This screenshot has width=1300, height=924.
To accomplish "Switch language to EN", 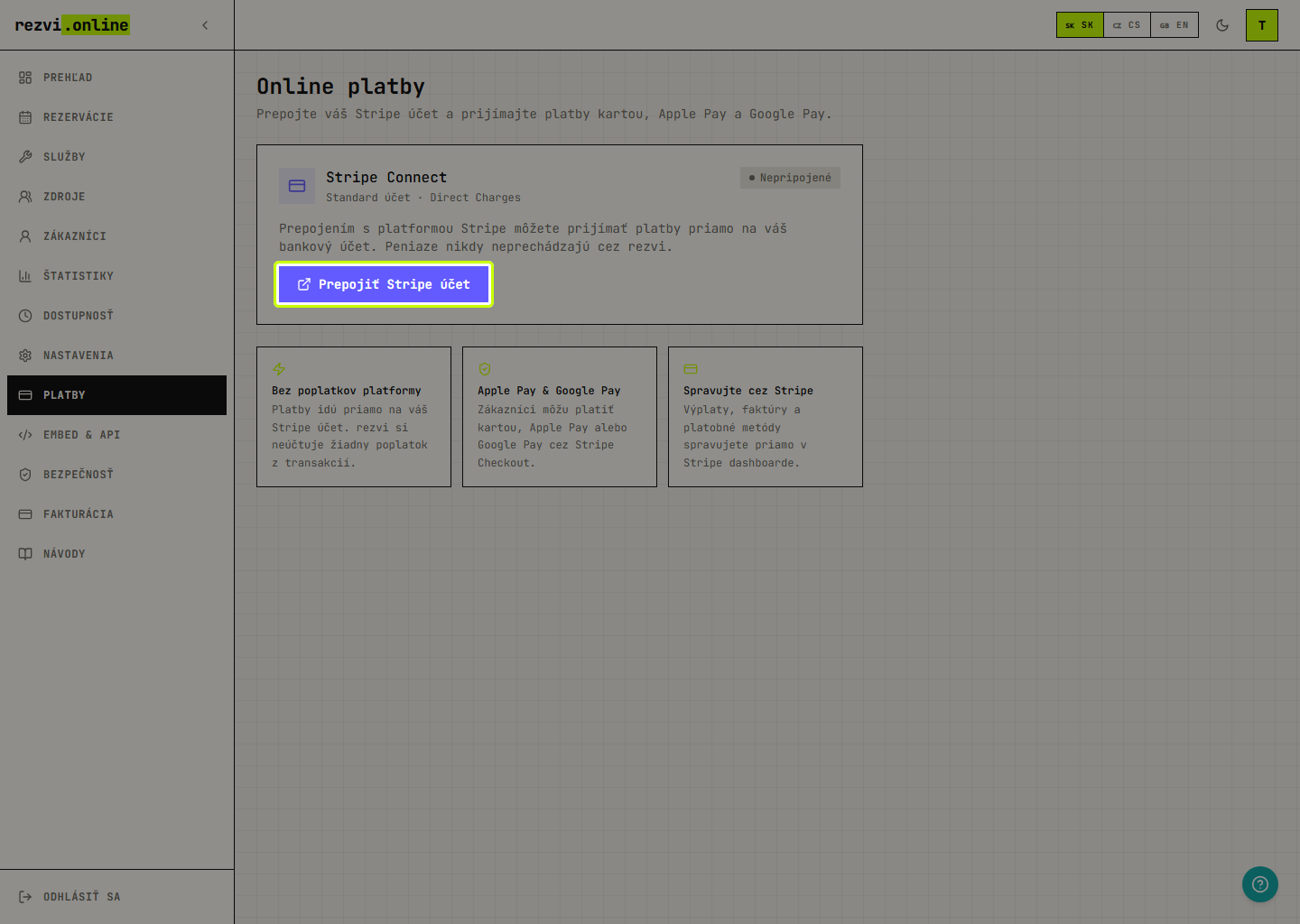I will coord(1175,25).
